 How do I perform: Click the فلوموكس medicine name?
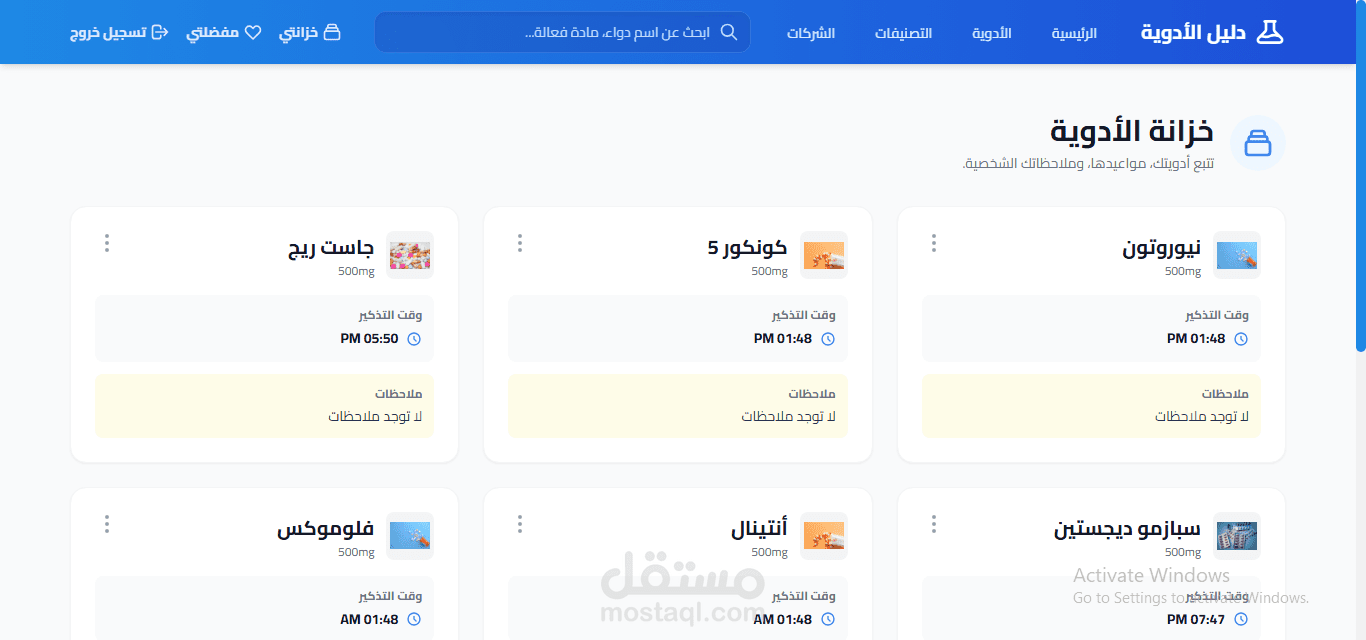tap(326, 530)
